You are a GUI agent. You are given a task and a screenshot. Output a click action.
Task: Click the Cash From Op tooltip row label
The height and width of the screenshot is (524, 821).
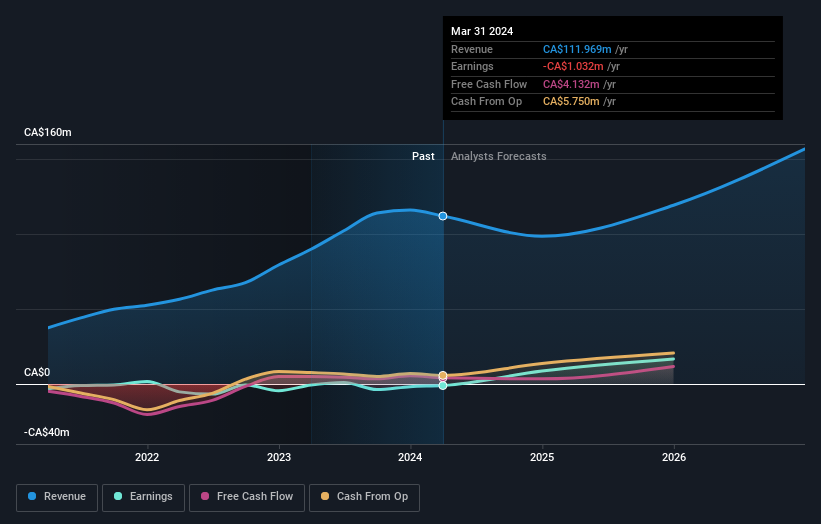click(486, 102)
